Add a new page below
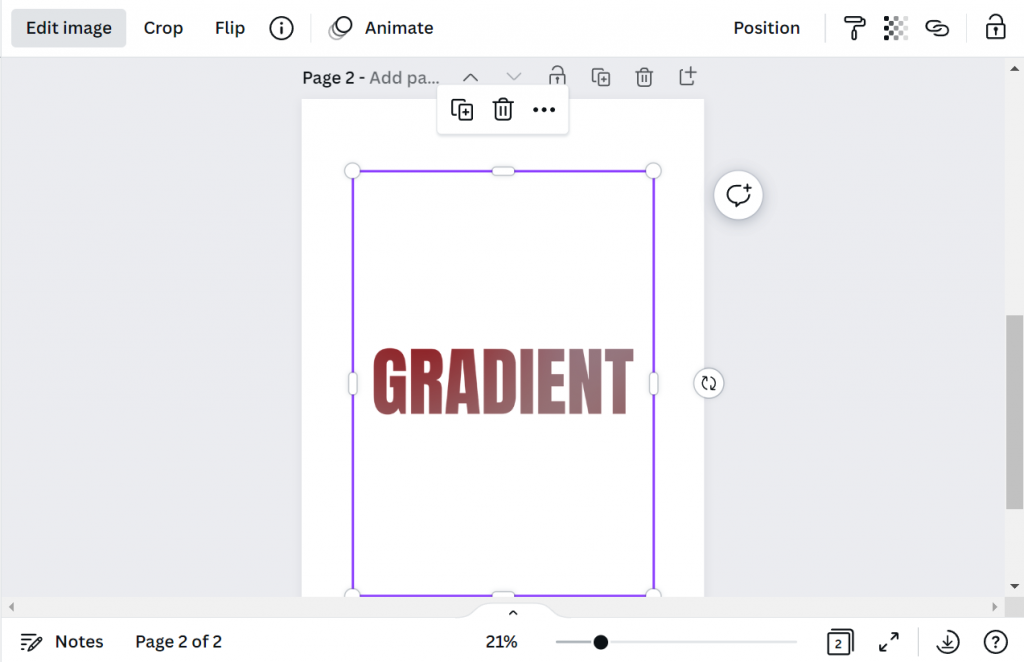Image resolution: width=1024 pixels, height=662 pixels. coord(687,76)
